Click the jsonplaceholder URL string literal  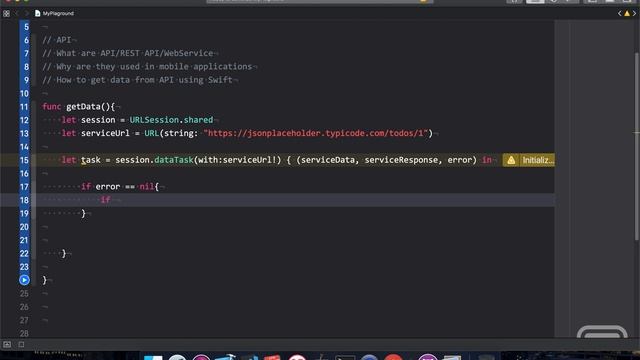point(316,133)
